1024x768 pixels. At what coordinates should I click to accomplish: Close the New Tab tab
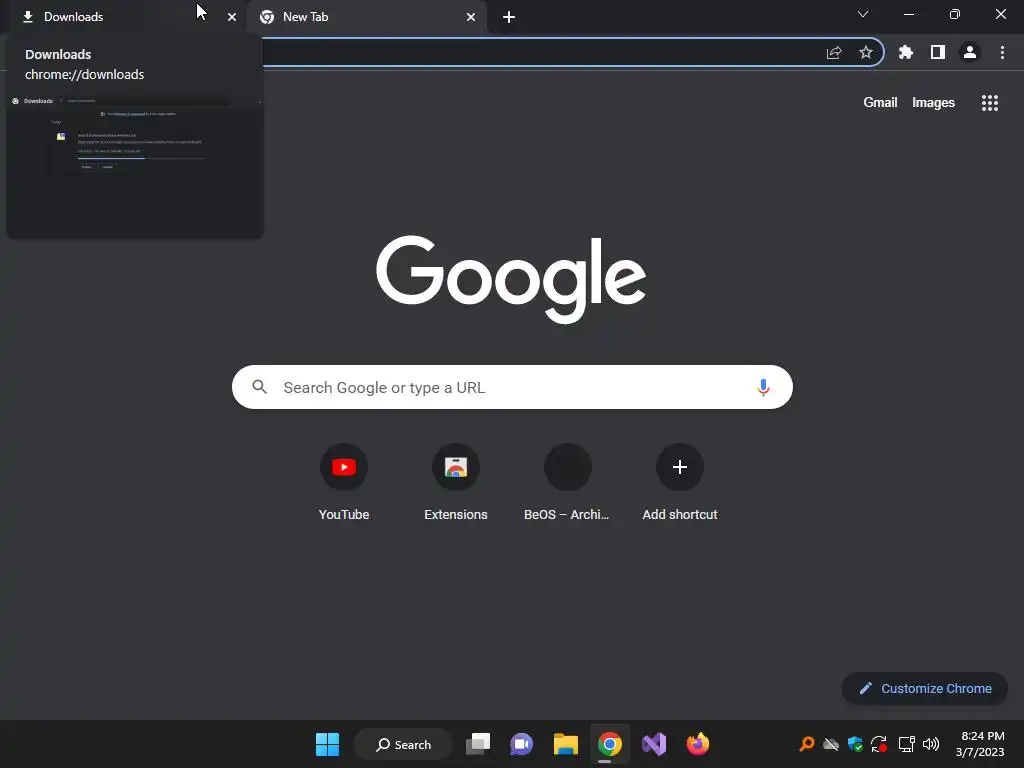471,17
